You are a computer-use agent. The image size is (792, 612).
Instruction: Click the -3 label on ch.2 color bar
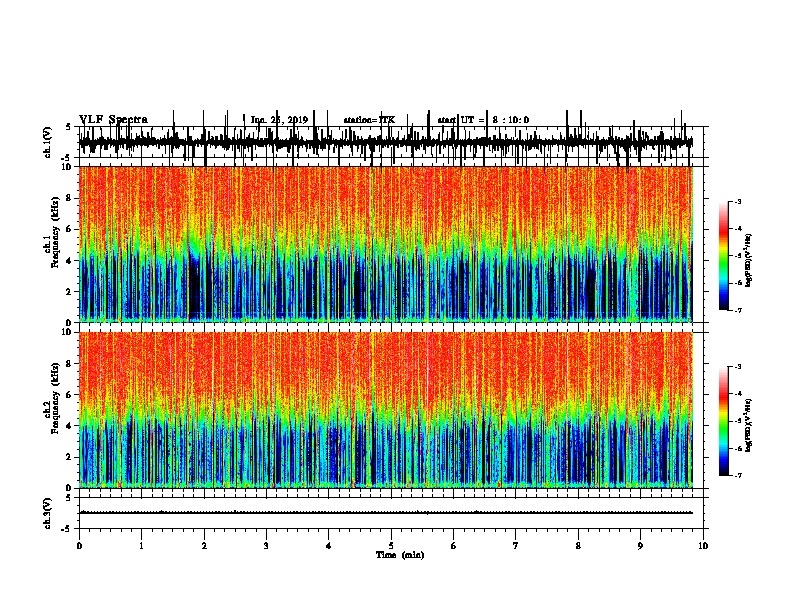pos(737,367)
